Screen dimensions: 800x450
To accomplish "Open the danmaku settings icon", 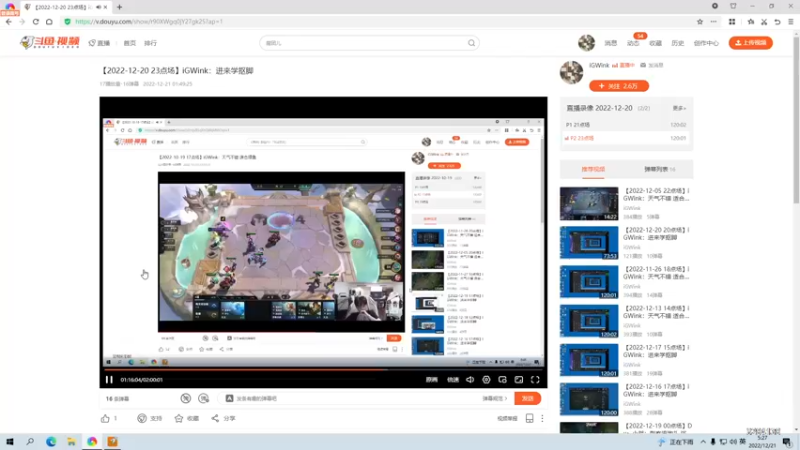I will pos(204,398).
